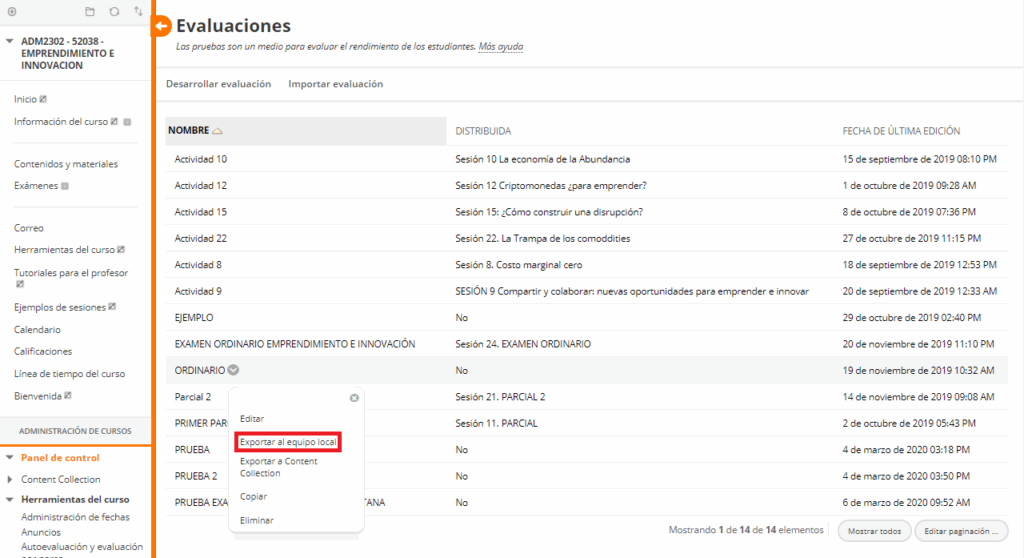Image resolution: width=1024 pixels, height=558 pixels.
Task: Expand the Content Collection section
Action: 10,480
